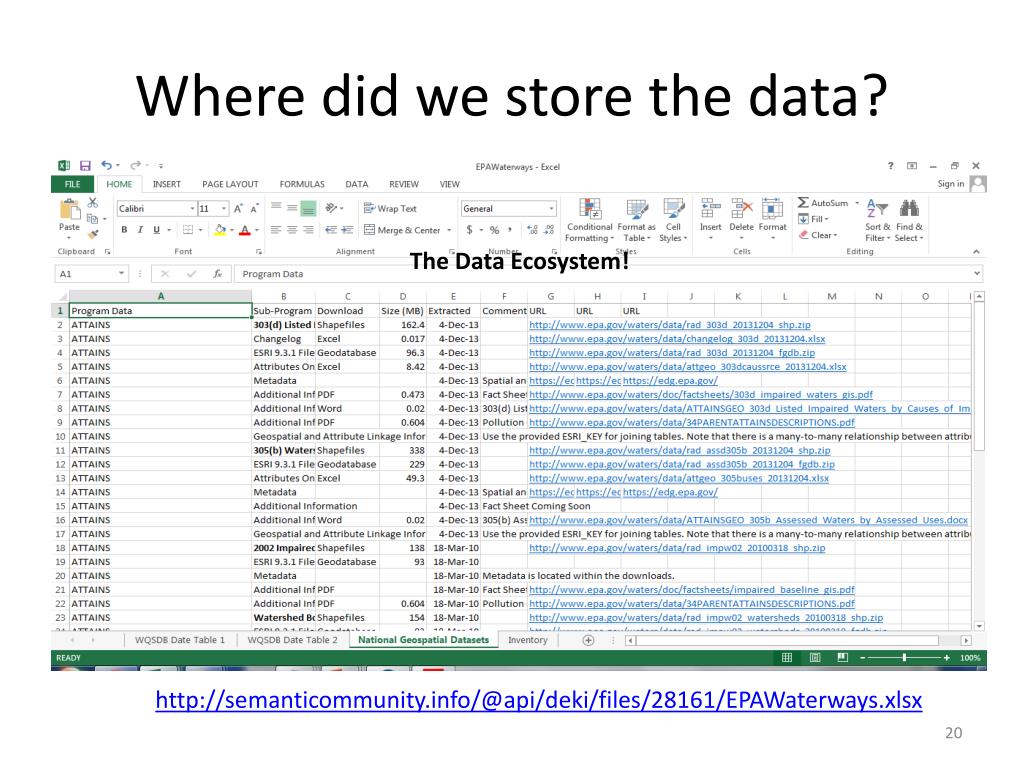Click Merge & Center button
This screenshot has width=1024, height=768.
pyautogui.click(x=402, y=230)
